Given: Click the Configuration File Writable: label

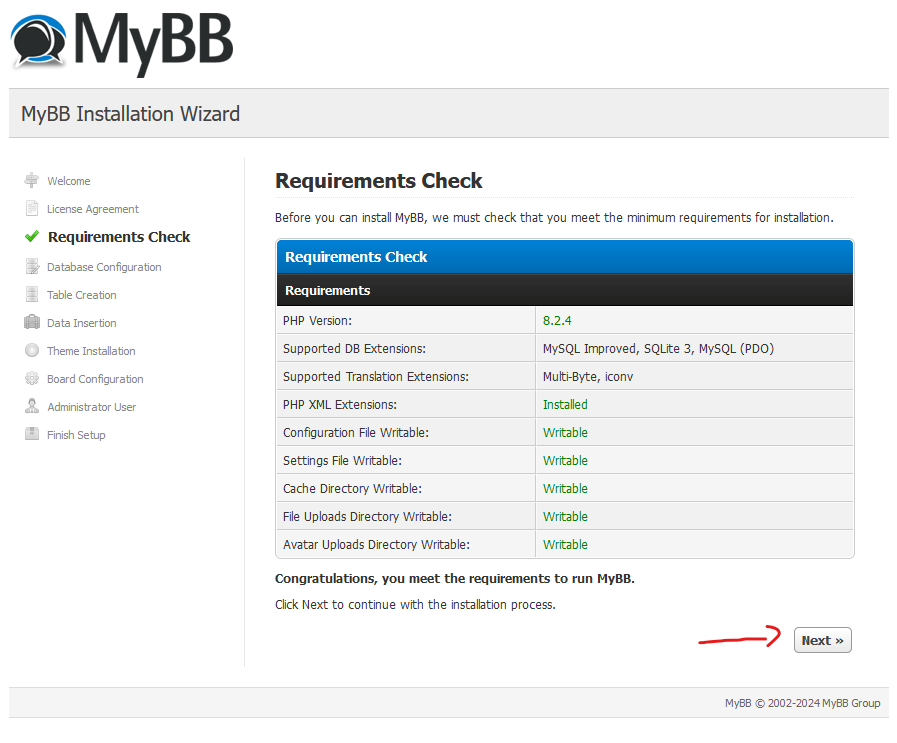Looking at the screenshot, I should pyautogui.click(x=356, y=433).
